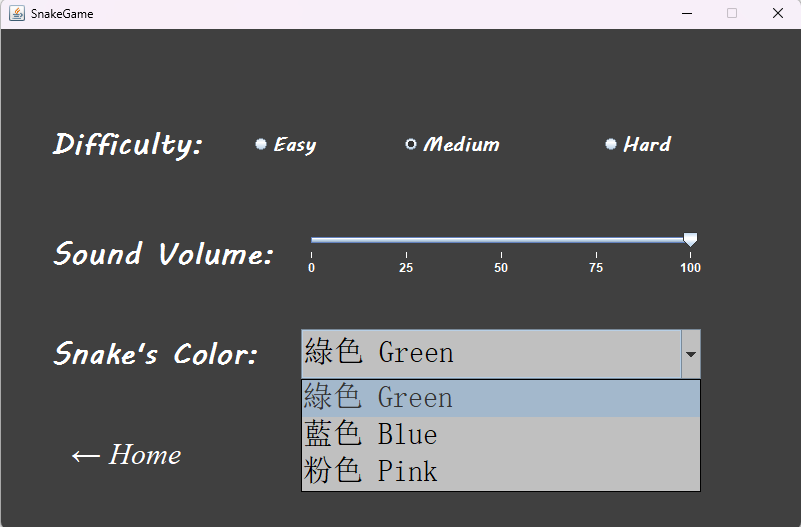Set sound volume at the 25 tick

(406, 240)
